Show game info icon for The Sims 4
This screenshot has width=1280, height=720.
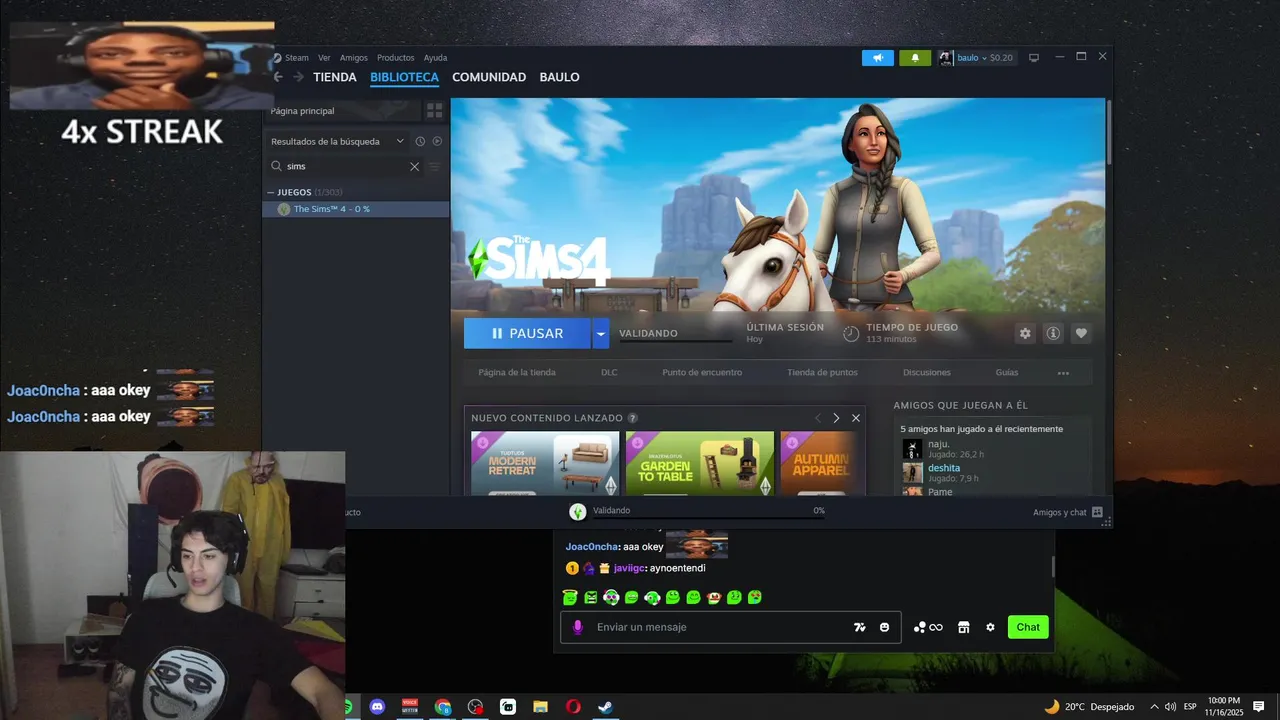pos(1053,333)
